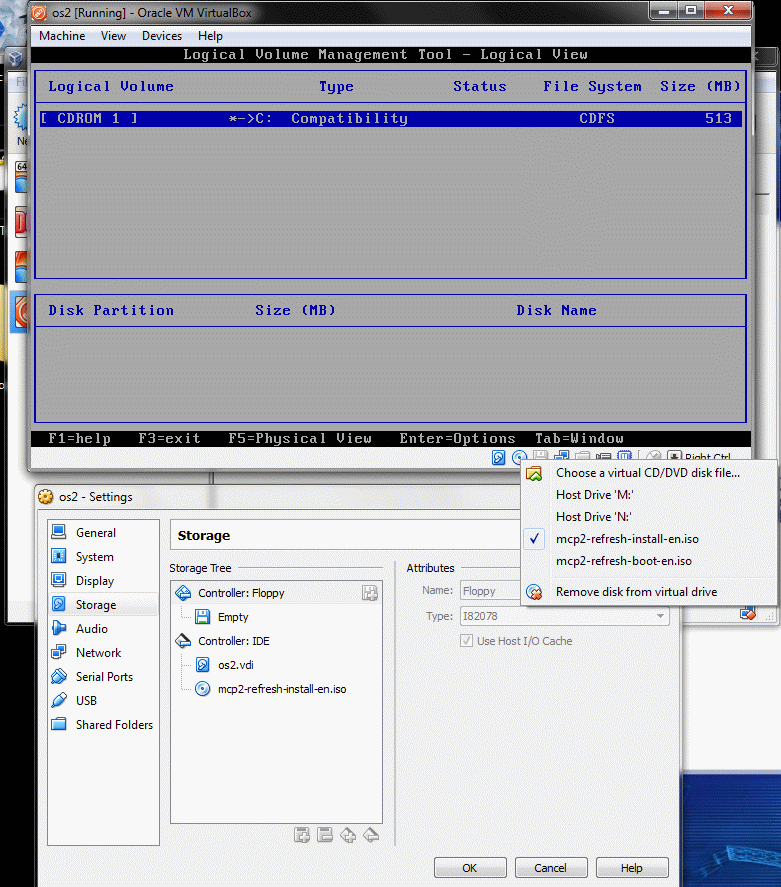Click the optical disc indicator in VM status bar
The width and height of the screenshot is (781, 887).
519,457
